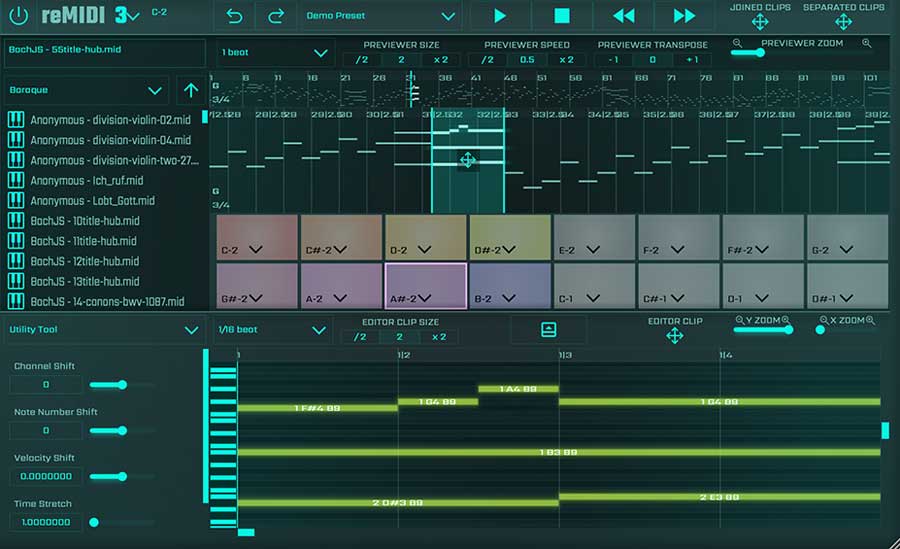Open the D#-2 pad dropdown
This screenshot has height=549, width=900.
click(509, 249)
